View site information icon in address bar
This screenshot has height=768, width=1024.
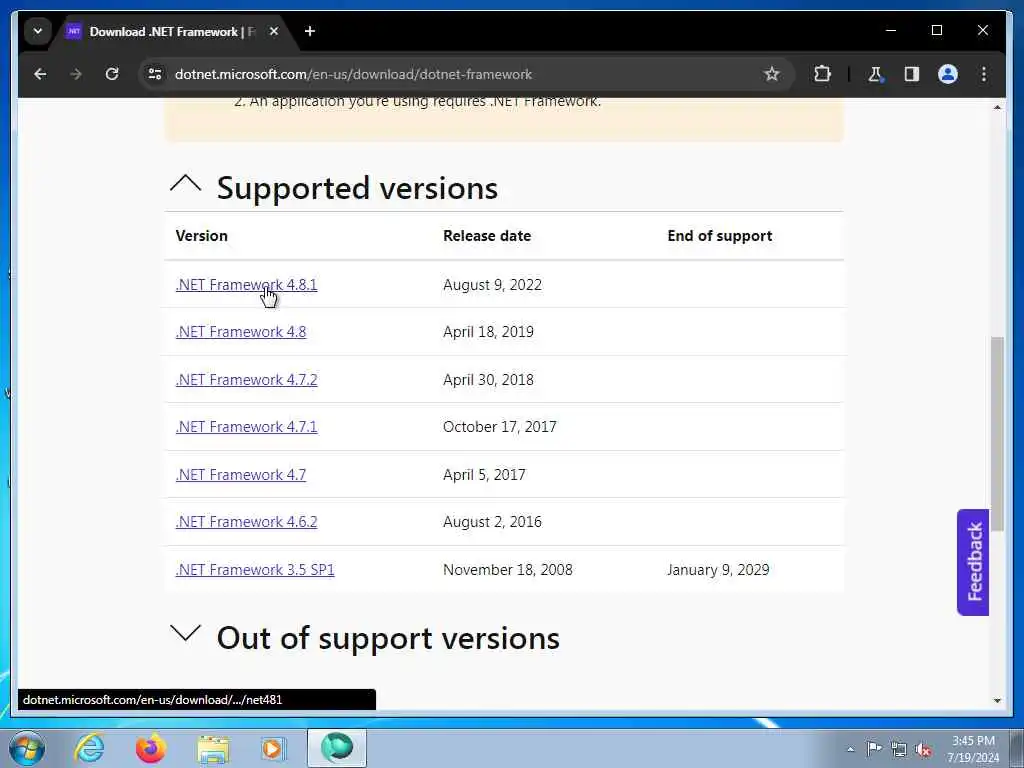pyautogui.click(x=155, y=74)
